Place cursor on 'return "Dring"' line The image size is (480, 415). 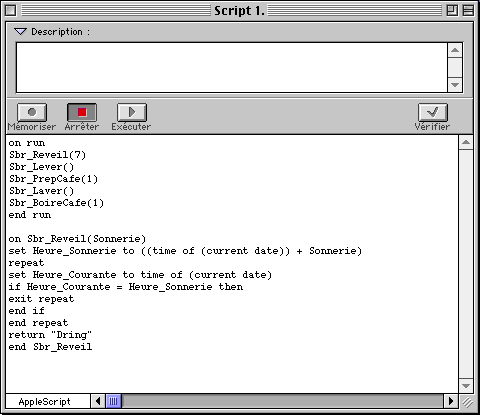(x=50, y=335)
